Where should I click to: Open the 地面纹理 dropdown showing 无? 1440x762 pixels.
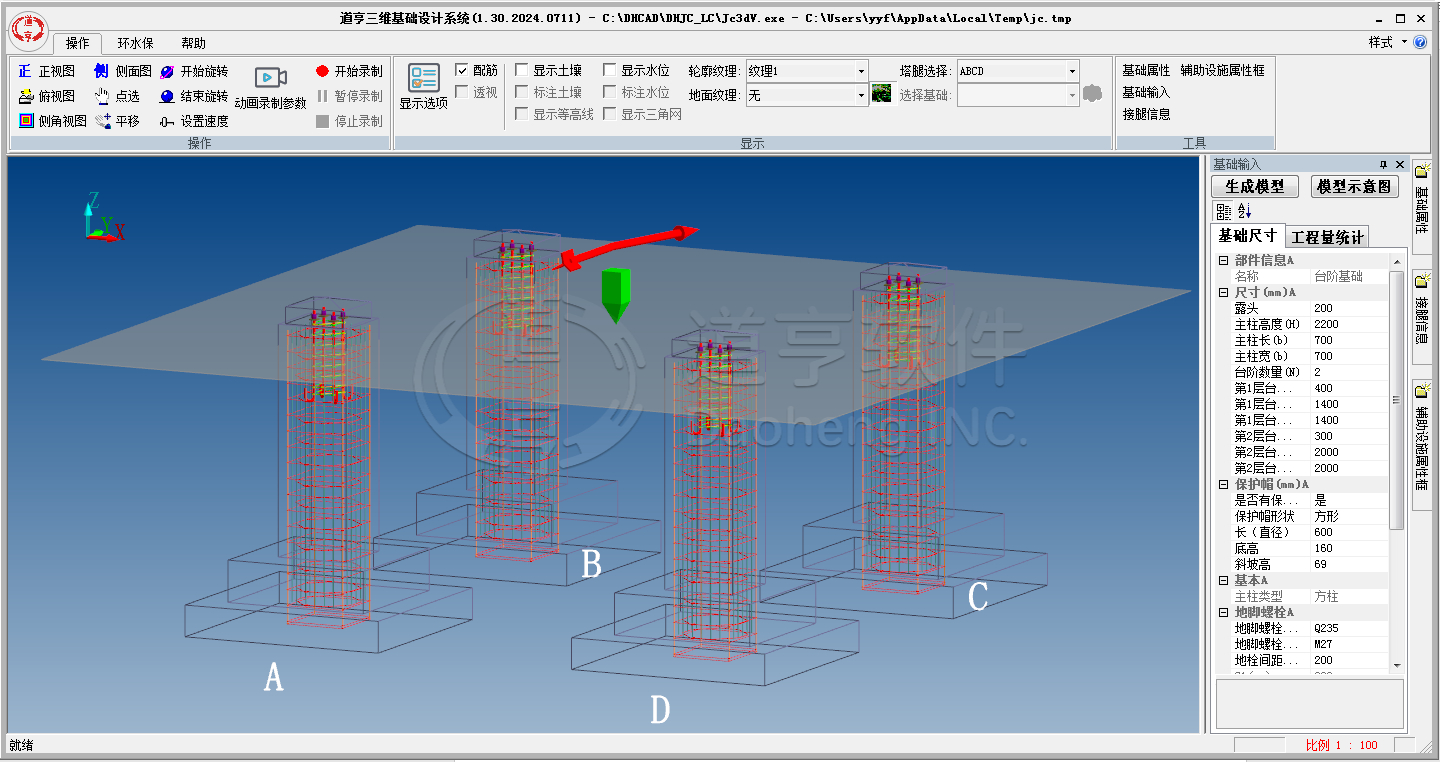807,95
